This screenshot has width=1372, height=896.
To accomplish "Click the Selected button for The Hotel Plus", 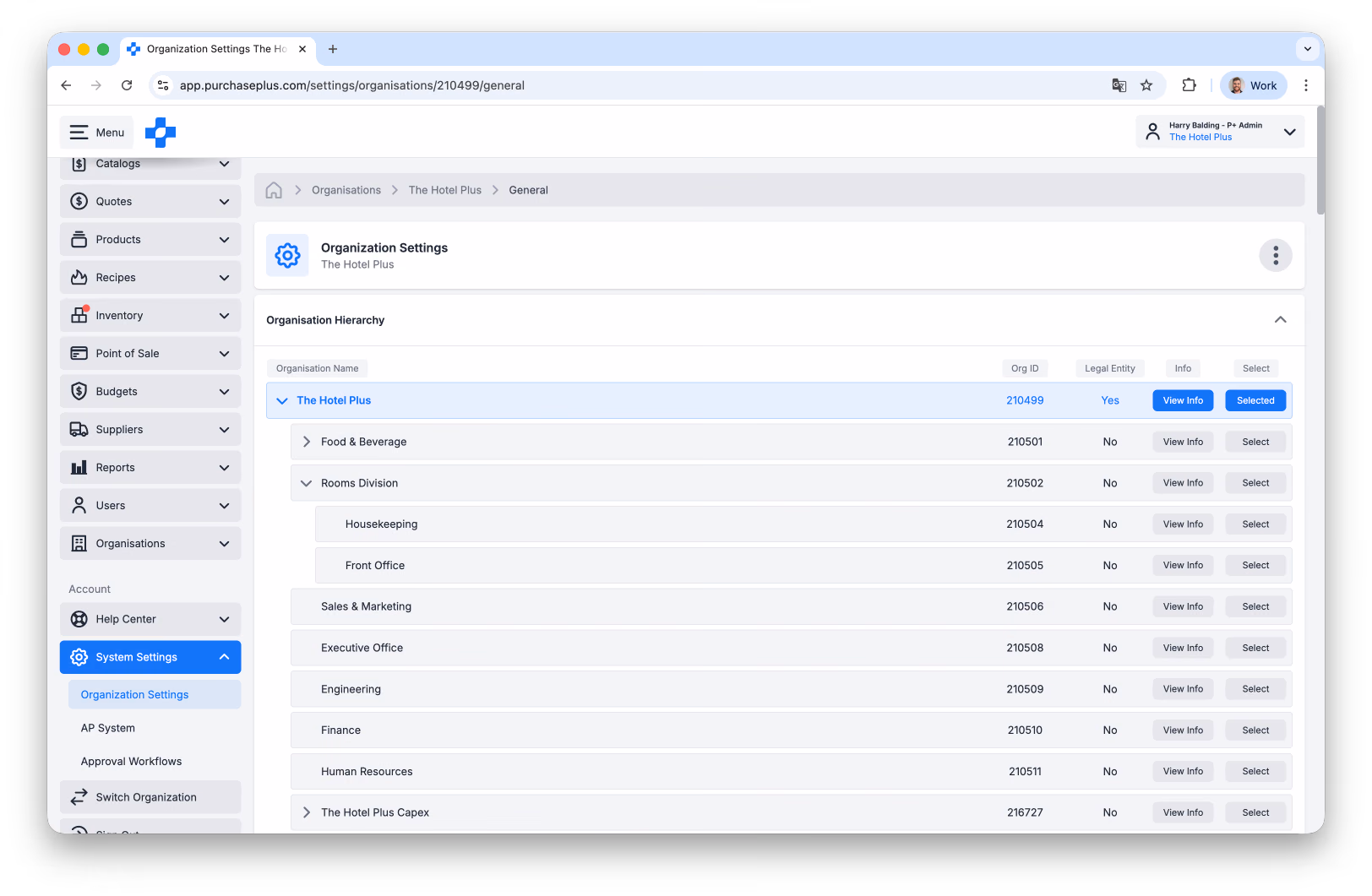I will [x=1255, y=400].
